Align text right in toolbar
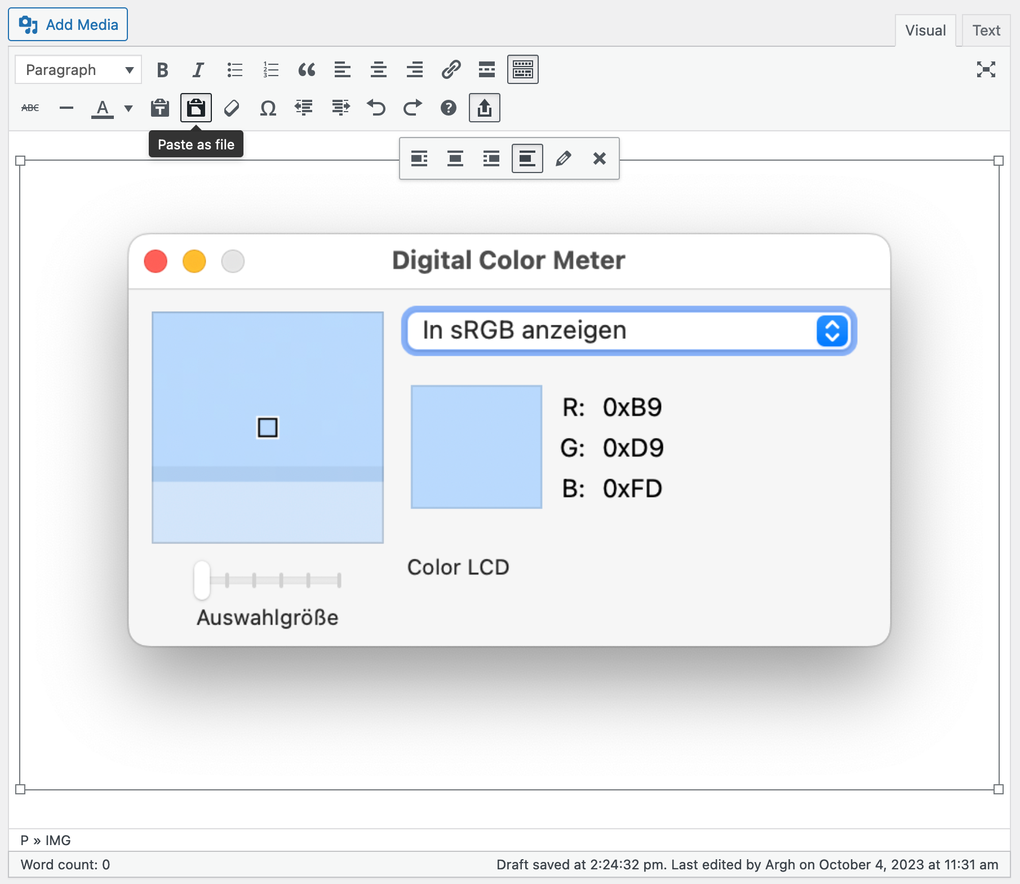This screenshot has width=1020, height=884. [414, 70]
